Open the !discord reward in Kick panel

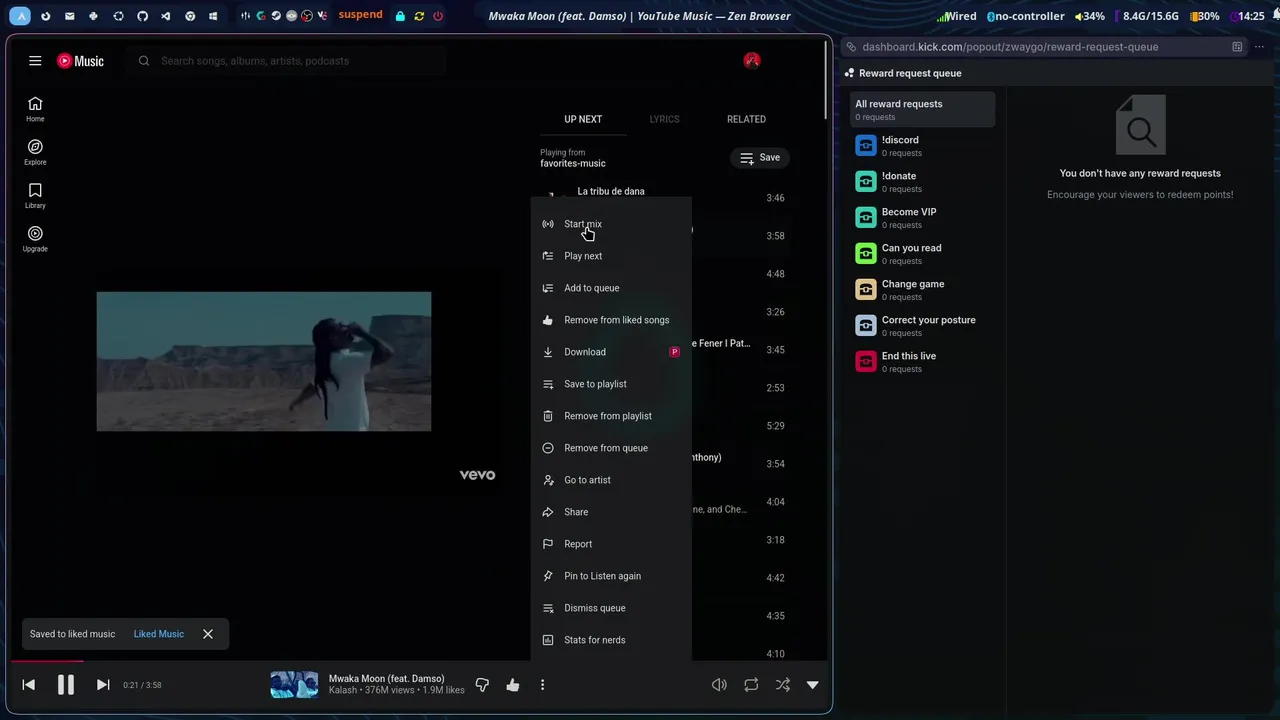923,146
